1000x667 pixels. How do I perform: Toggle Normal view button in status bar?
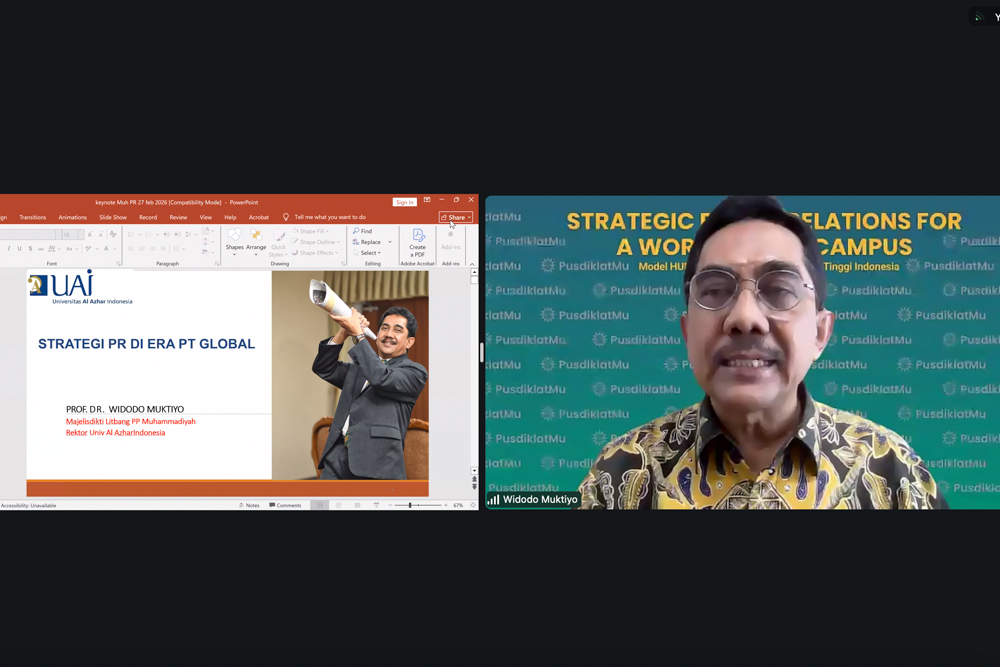(319, 505)
